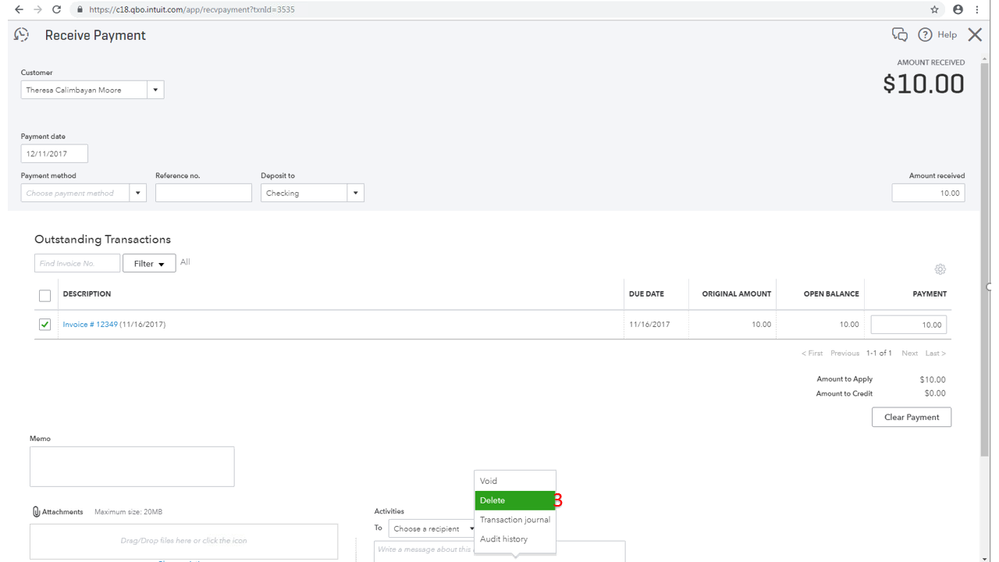
Task: Click the $10.00 amount received total
Action: [923, 84]
